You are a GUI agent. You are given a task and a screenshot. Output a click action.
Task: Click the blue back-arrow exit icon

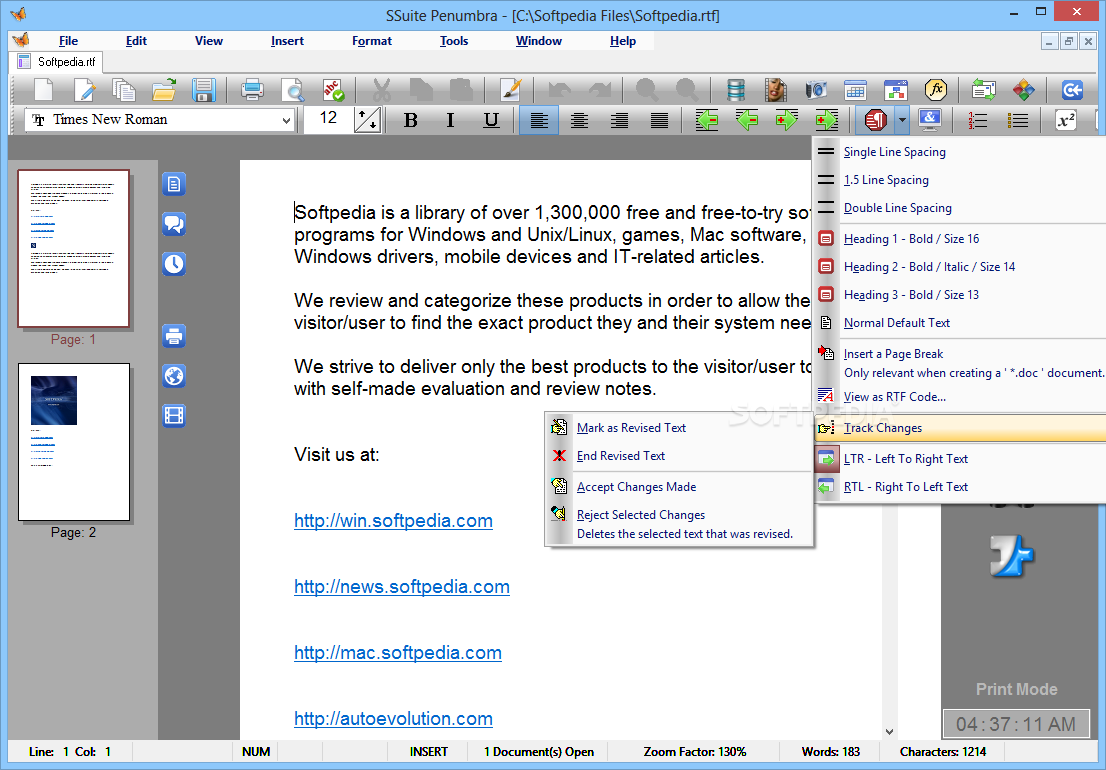click(x=1072, y=90)
